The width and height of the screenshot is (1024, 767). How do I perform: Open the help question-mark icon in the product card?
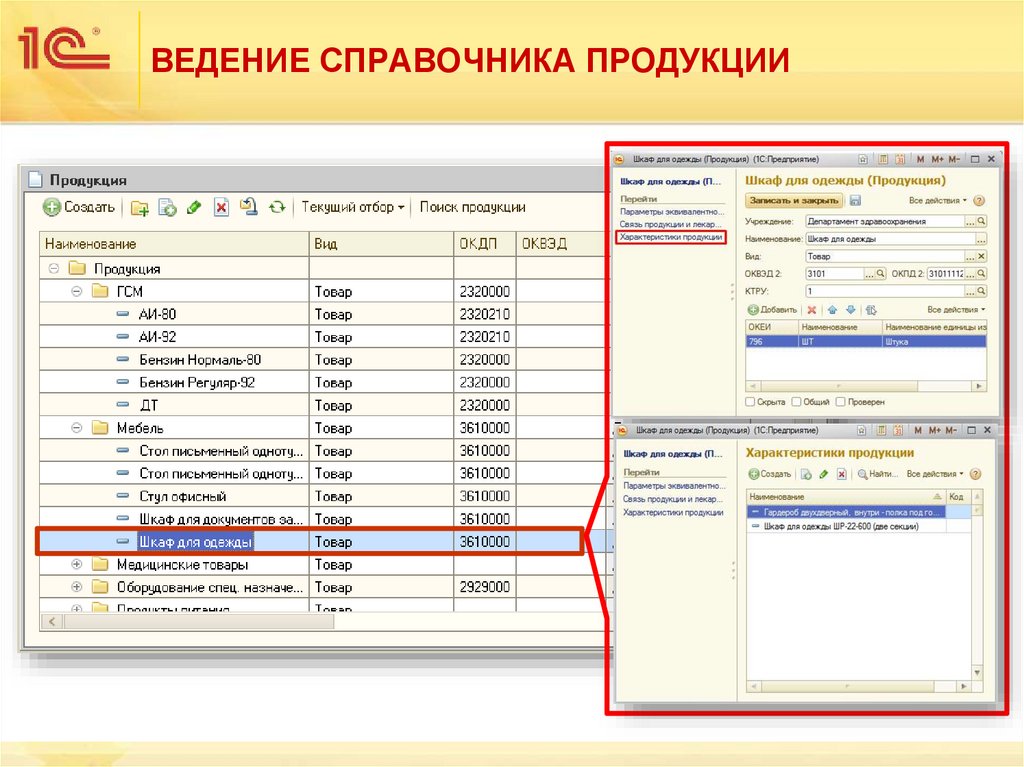pos(979,201)
